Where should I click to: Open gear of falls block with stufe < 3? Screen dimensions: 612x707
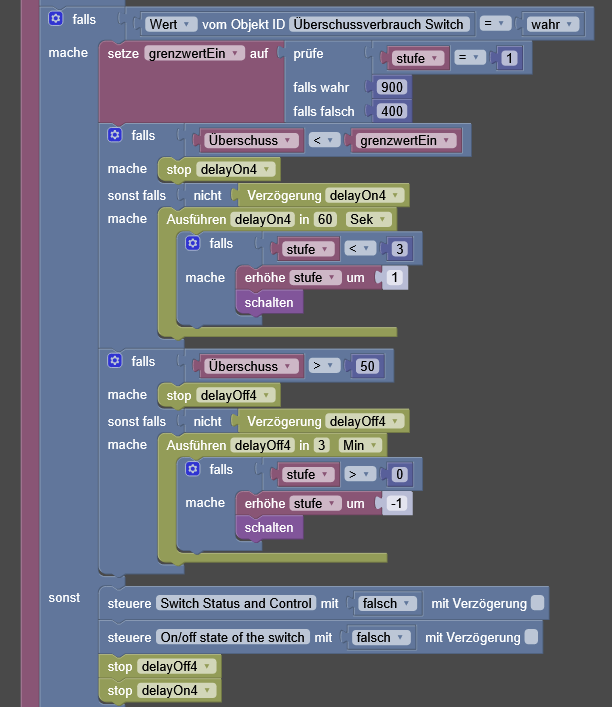pyautogui.click(x=193, y=243)
